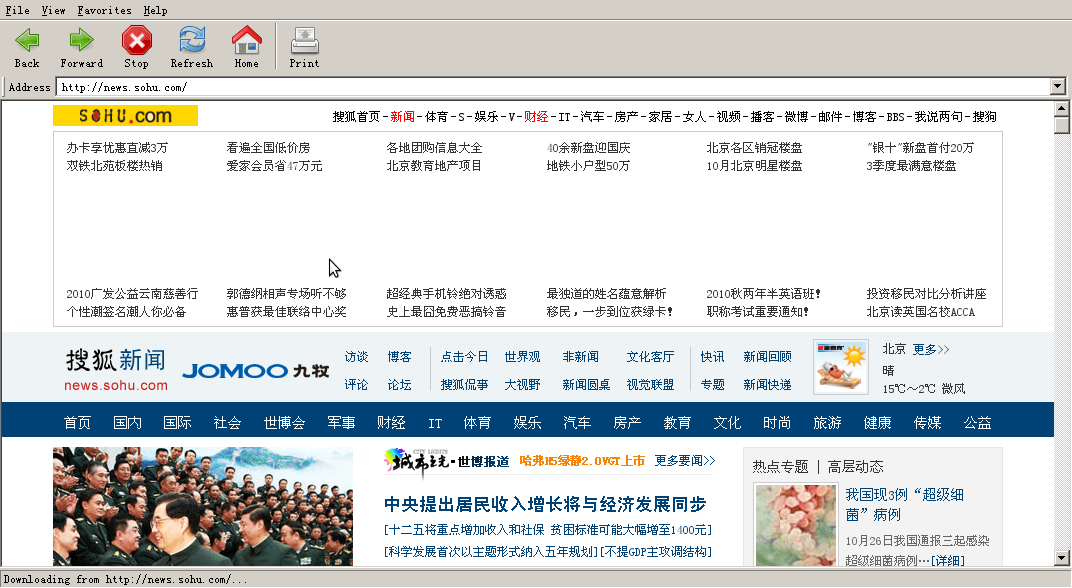Click the military group news photo
Screen dimensions: 1072x588
coord(203,506)
